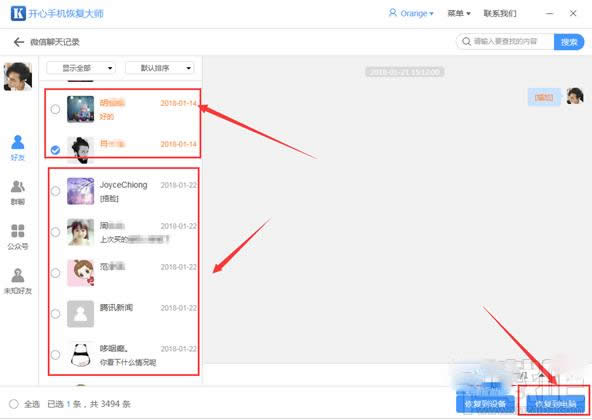The height and width of the screenshot is (420, 592).
Task: Open the 好友 friends sidebar icon
Action: point(18,148)
